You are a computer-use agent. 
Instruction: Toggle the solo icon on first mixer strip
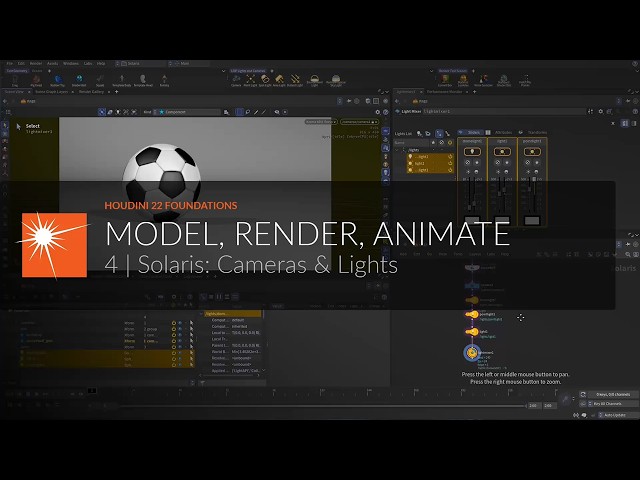coord(476,162)
